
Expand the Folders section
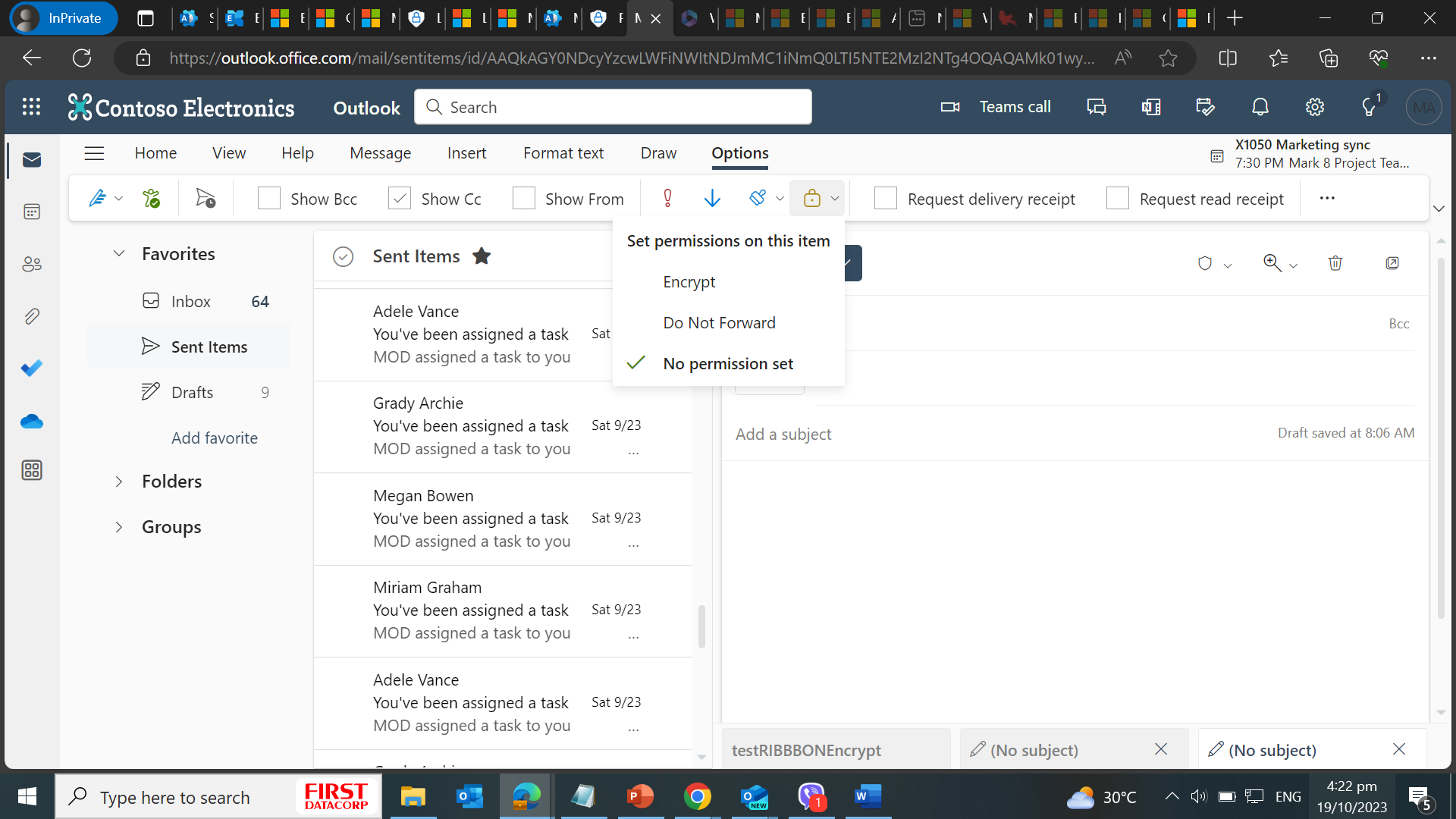[118, 481]
